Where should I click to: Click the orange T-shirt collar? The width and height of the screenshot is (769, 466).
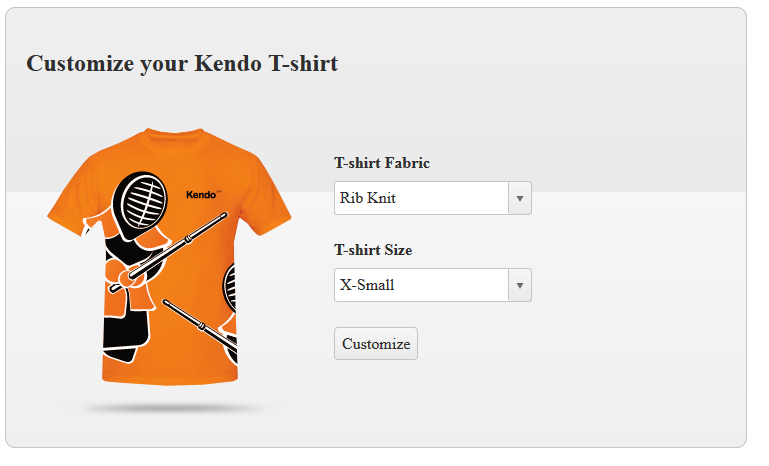[174, 136]
